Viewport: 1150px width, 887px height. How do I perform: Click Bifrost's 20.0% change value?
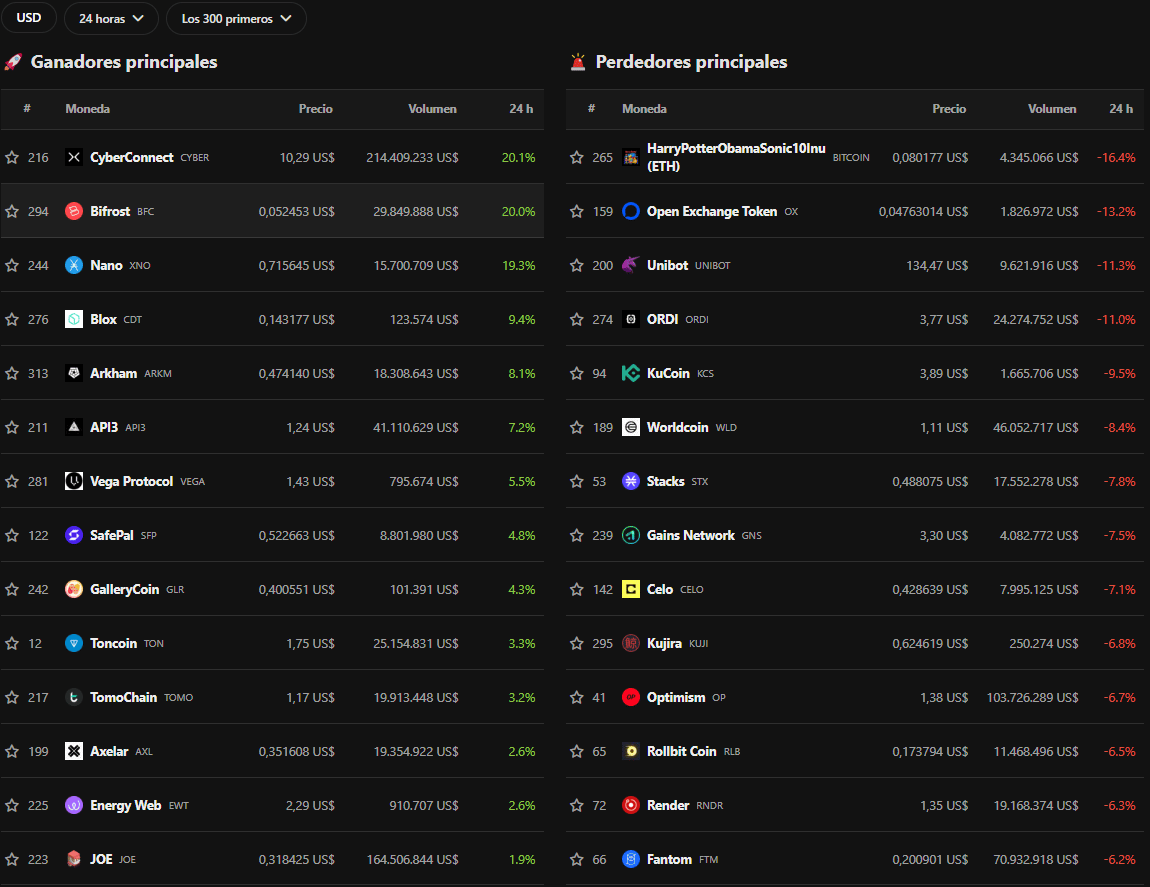coord(518,211)
